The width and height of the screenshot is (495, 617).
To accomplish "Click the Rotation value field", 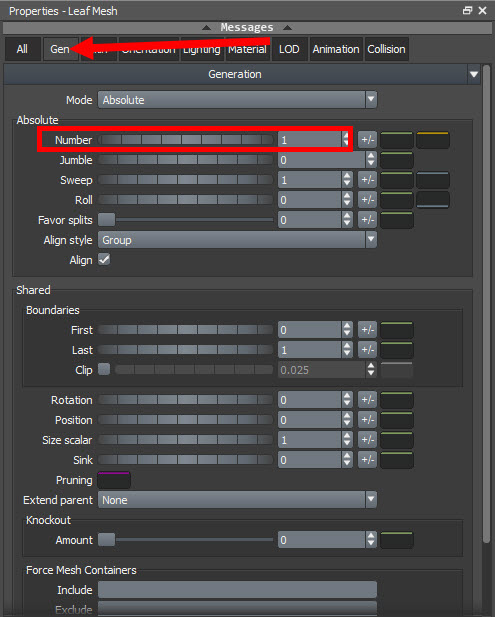I will coord(309,400).
